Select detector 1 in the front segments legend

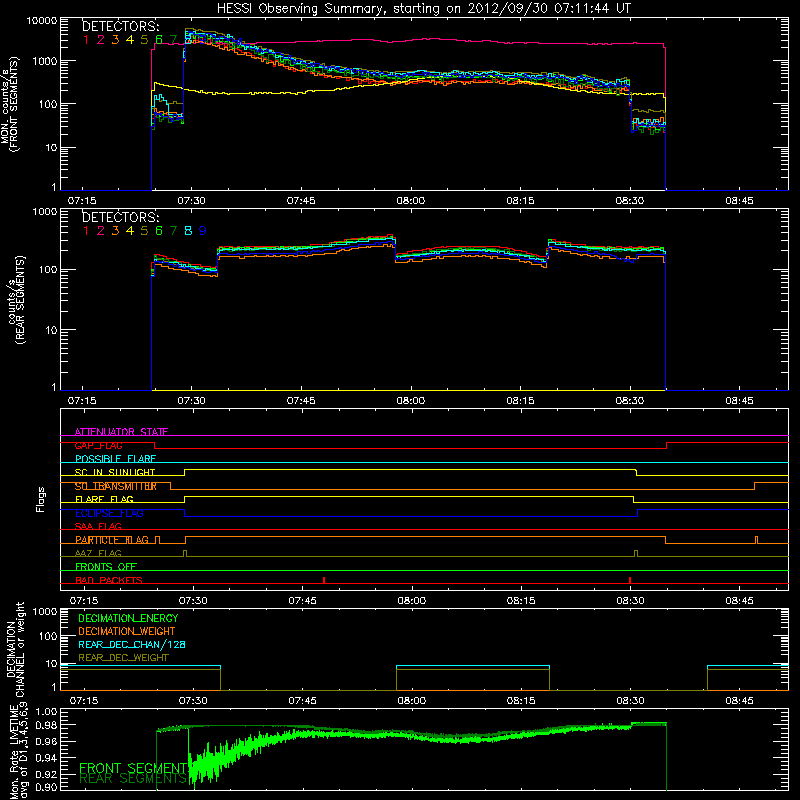pyautogui.click(x=86, y=40)
